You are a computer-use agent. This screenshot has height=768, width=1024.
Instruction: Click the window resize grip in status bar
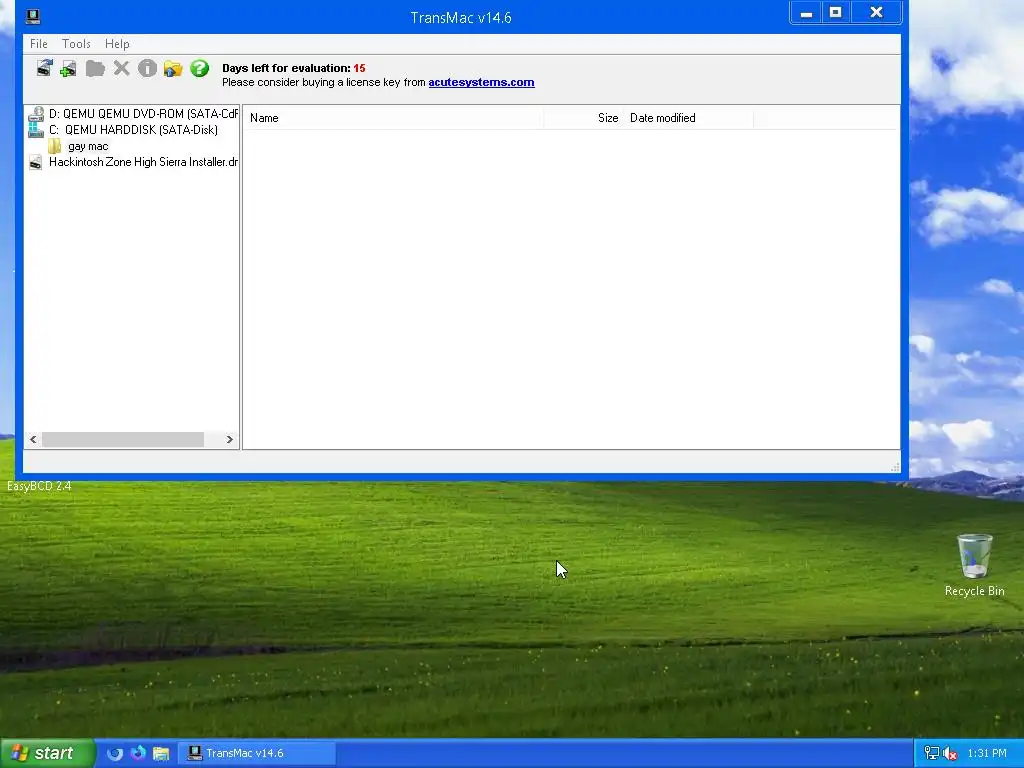coord(895,467)
